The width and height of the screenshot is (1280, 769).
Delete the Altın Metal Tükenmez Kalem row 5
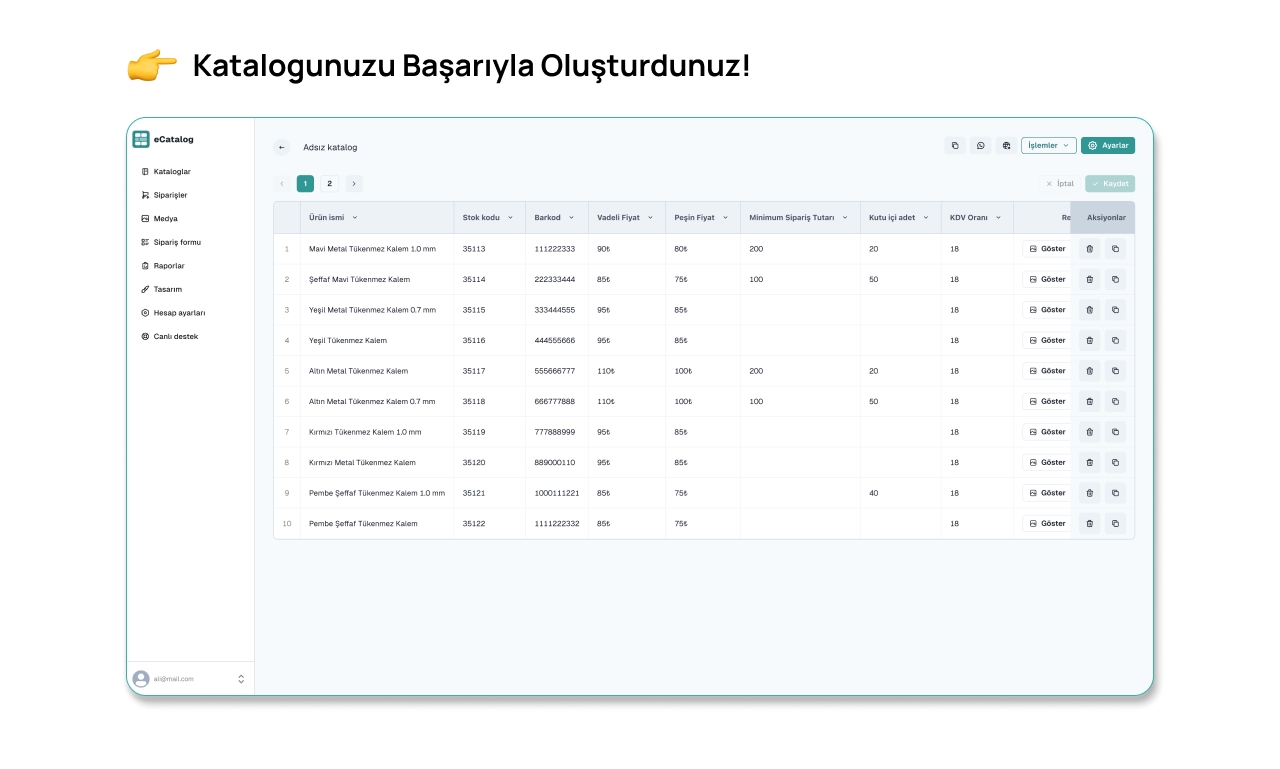[1089, 371]
